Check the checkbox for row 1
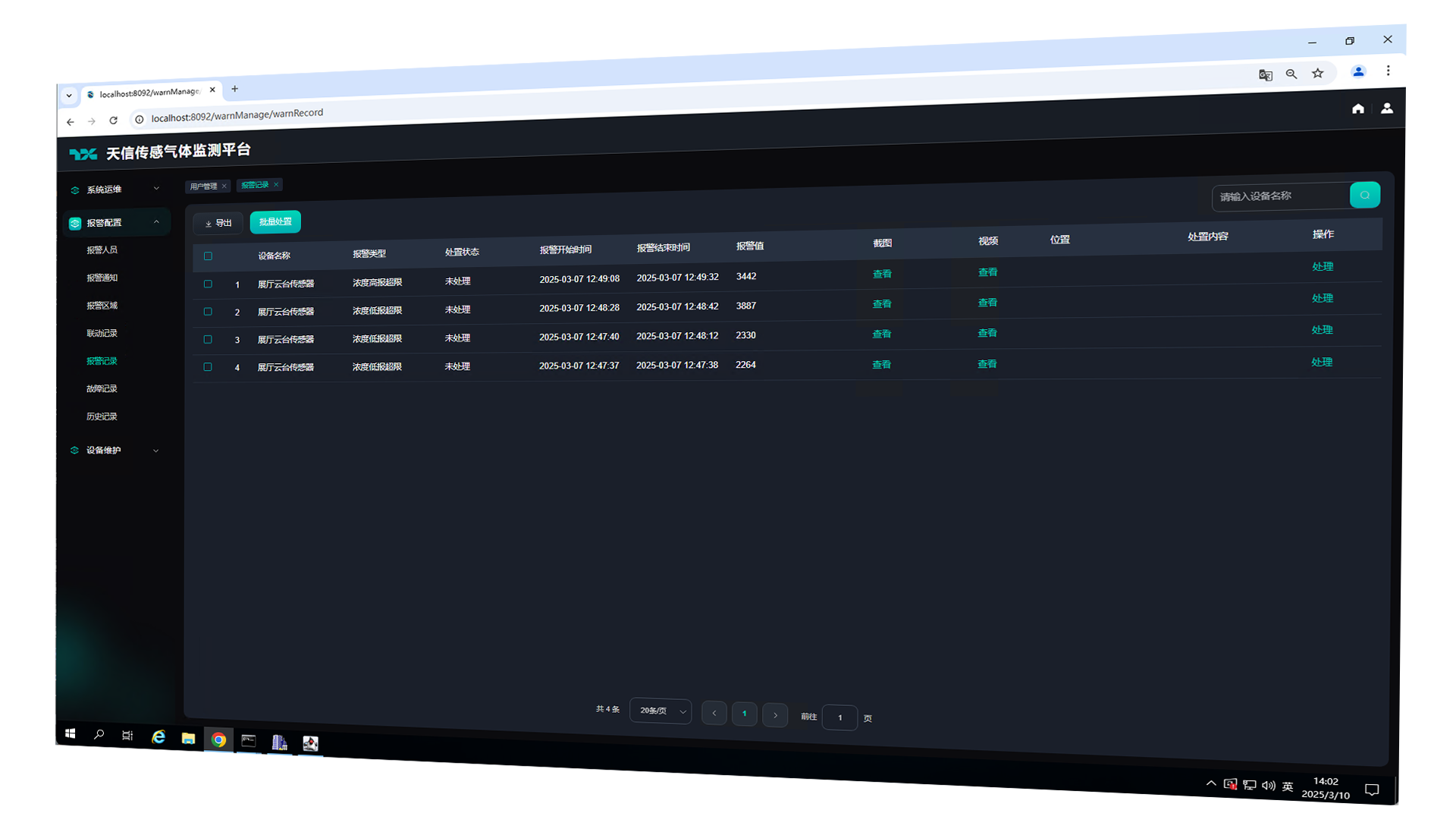Viewport: 1456px width, 819px height. click(x=208, y=284)
